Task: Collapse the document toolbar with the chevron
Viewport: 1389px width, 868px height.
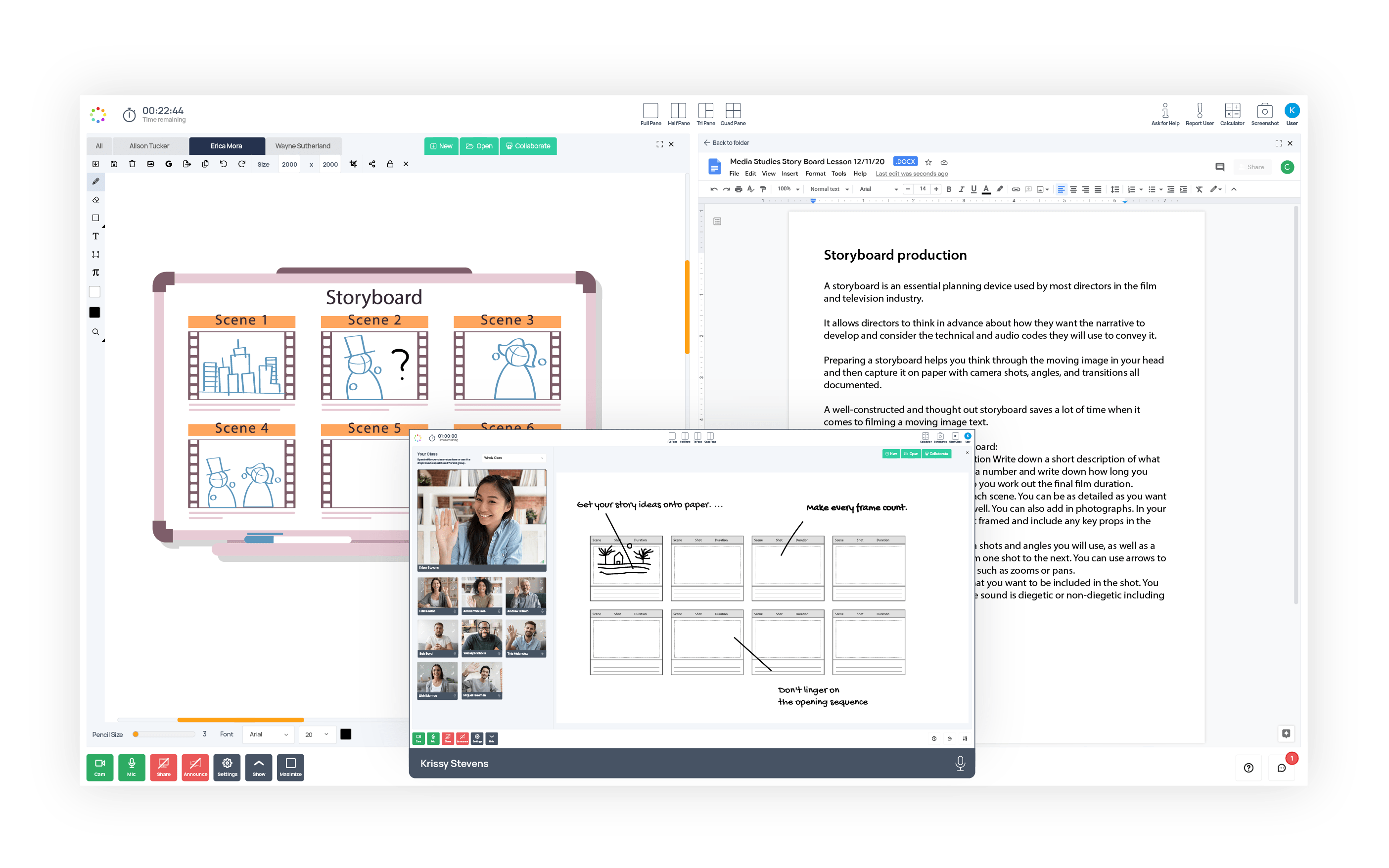Action: [x=1234, y=189]
